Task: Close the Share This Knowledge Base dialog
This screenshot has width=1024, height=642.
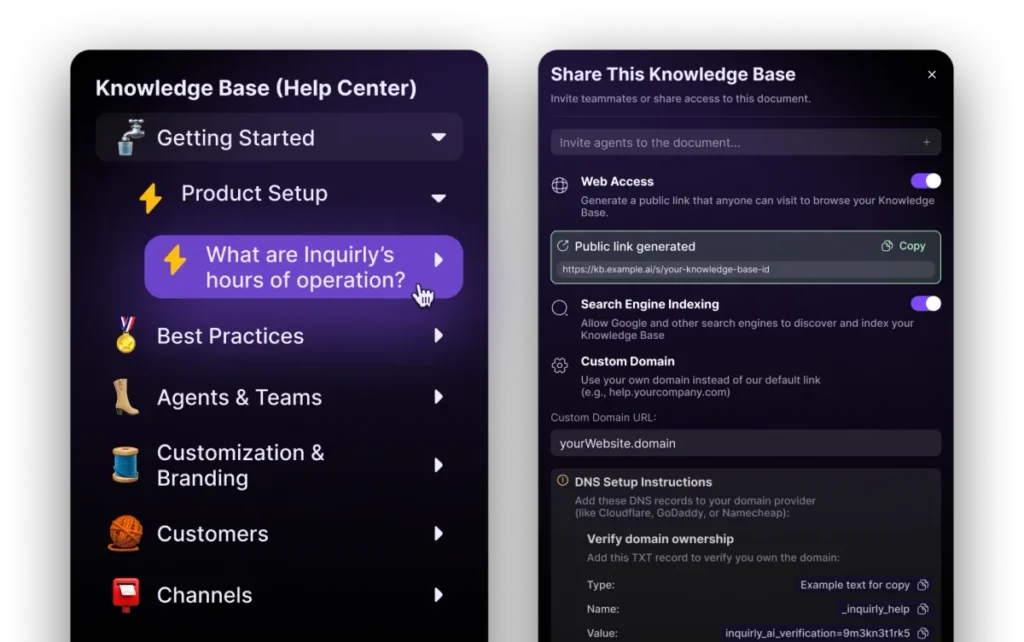Action: tap(932, 75)
